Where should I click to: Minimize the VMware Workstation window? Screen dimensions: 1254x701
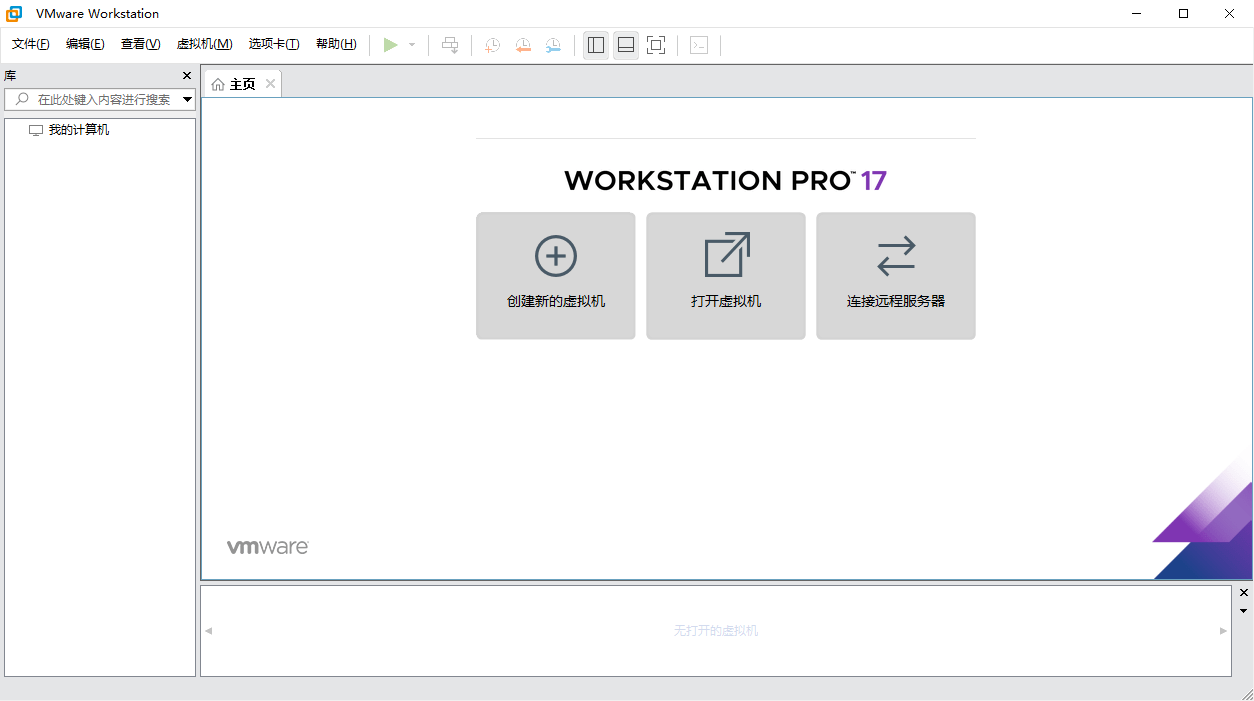pyautogui.click(x=1138, y=14)
